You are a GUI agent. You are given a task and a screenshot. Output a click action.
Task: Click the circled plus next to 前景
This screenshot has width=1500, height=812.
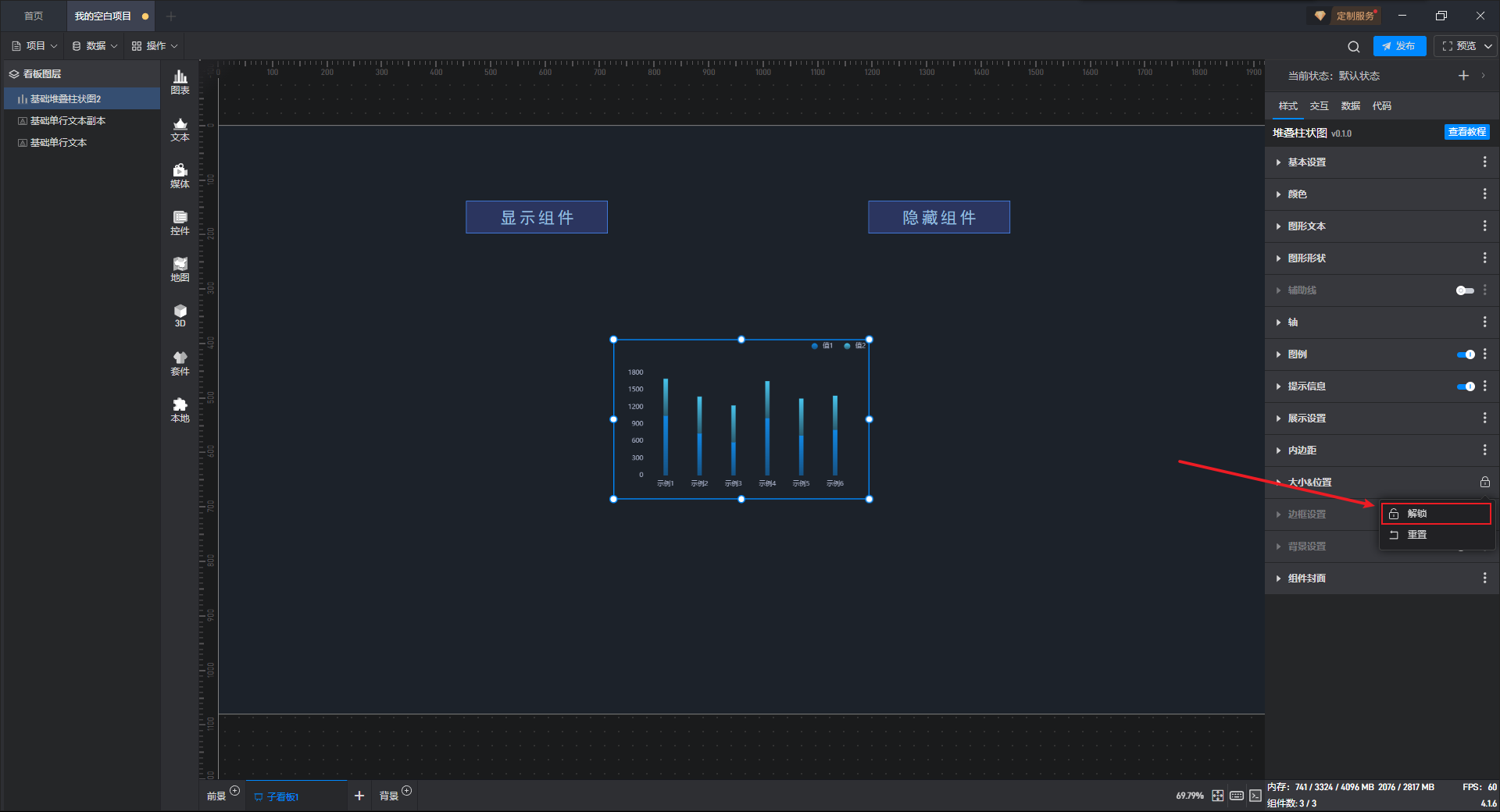(x=235, y=791)
